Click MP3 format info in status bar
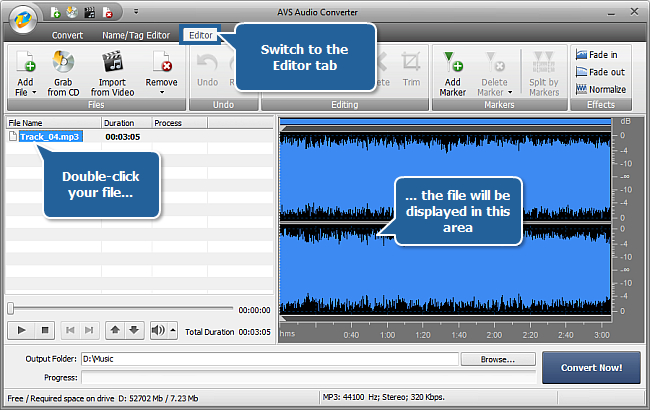650x410 pixels. [383, 397]
